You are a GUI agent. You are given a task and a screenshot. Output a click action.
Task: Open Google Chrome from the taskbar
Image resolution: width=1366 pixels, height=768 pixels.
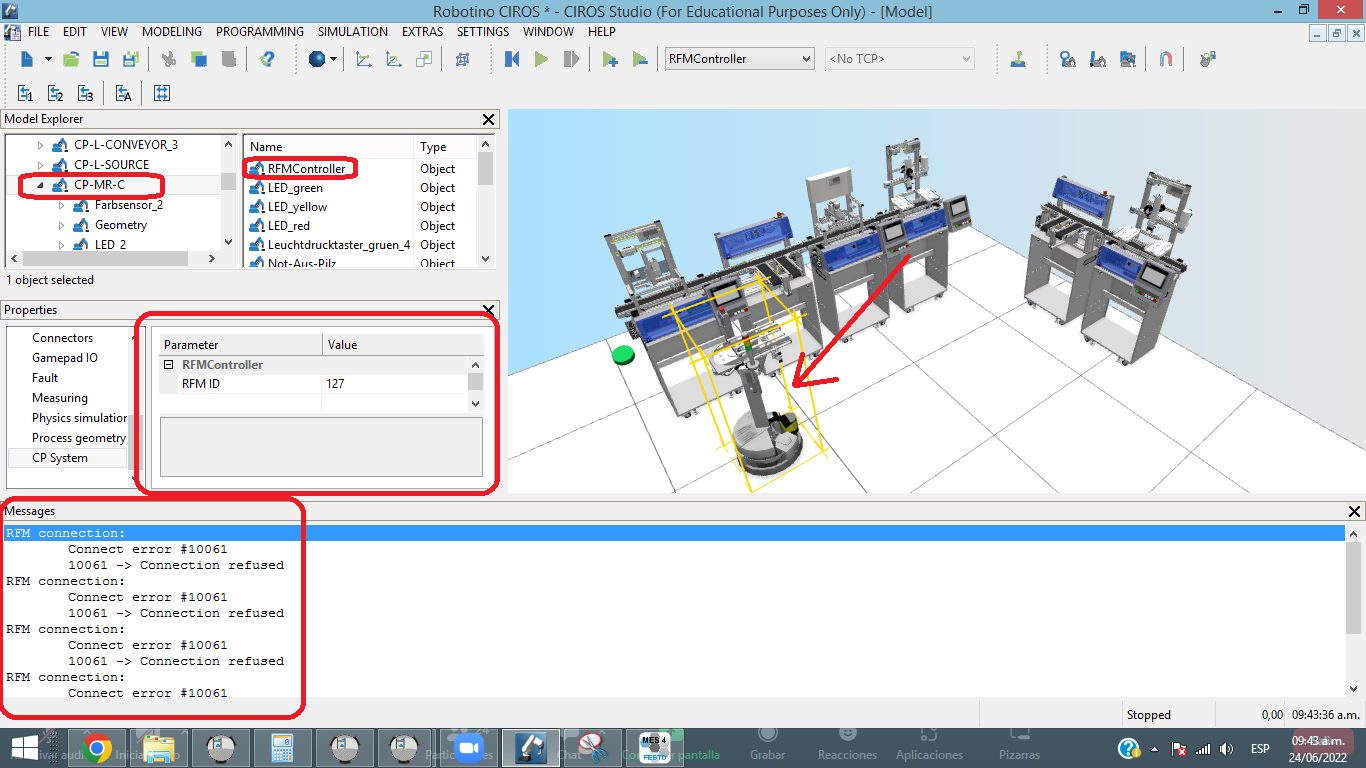click(x=97, y=748)
